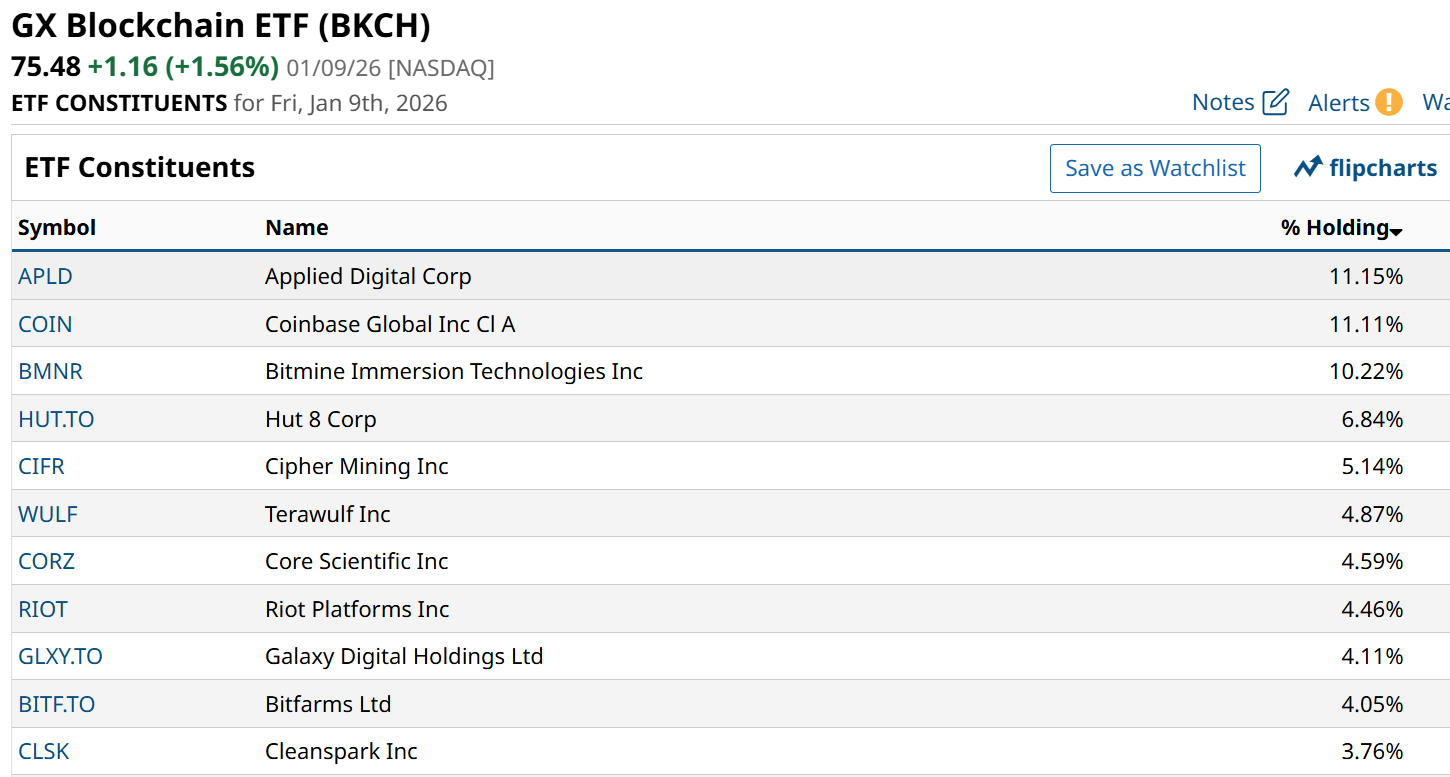Go to the RIOT quote page

pyautogui.click(x=43, y=609)
